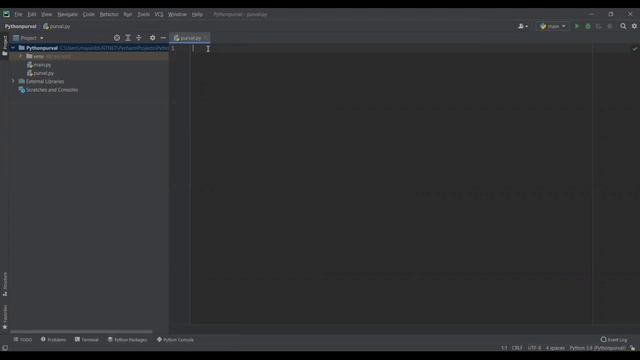Image resolution: width=640 pixels, height=360 pixels.
Task: Open the Project view dropdown
Action: 28,38
